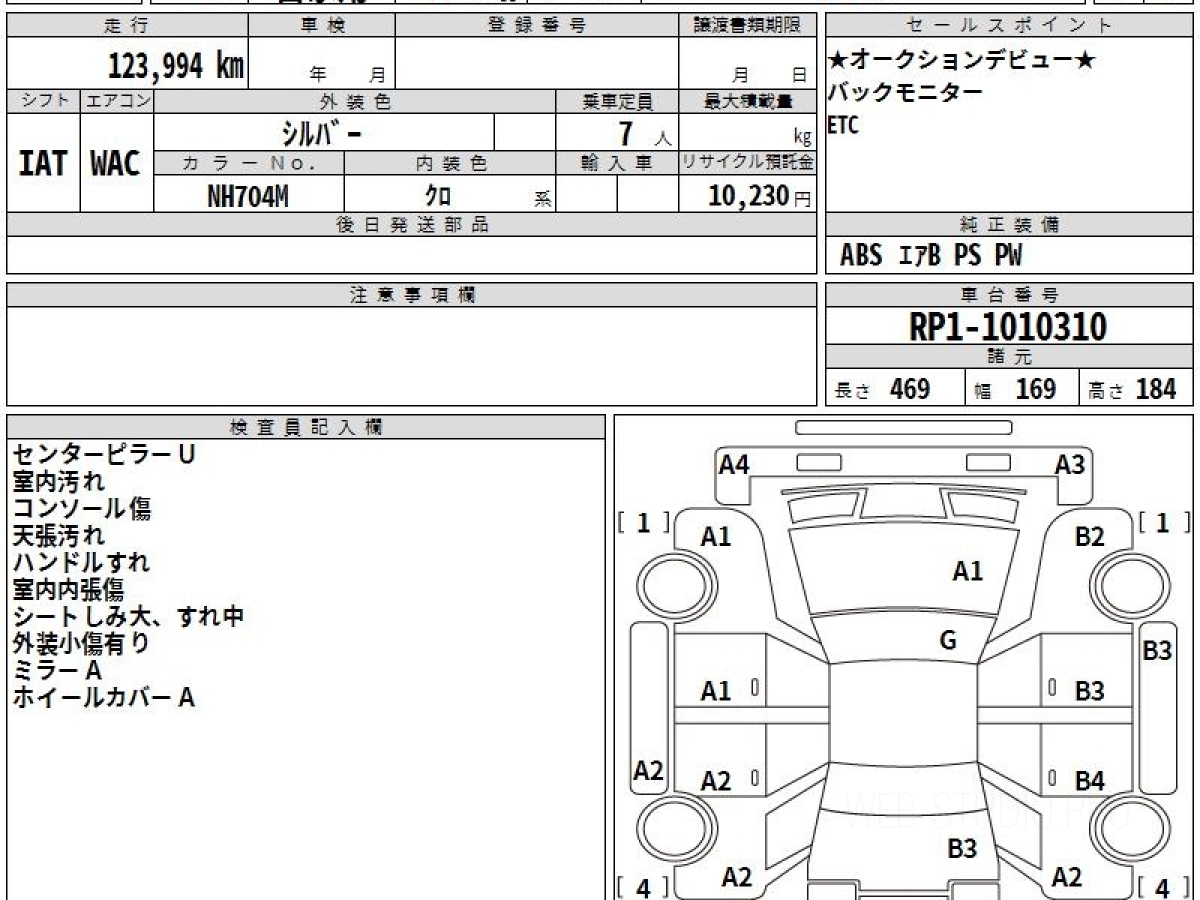Viewport: 1200px width, 900px height.
Task: Select the color code NH704M
Action: click(x=248, y=196)
